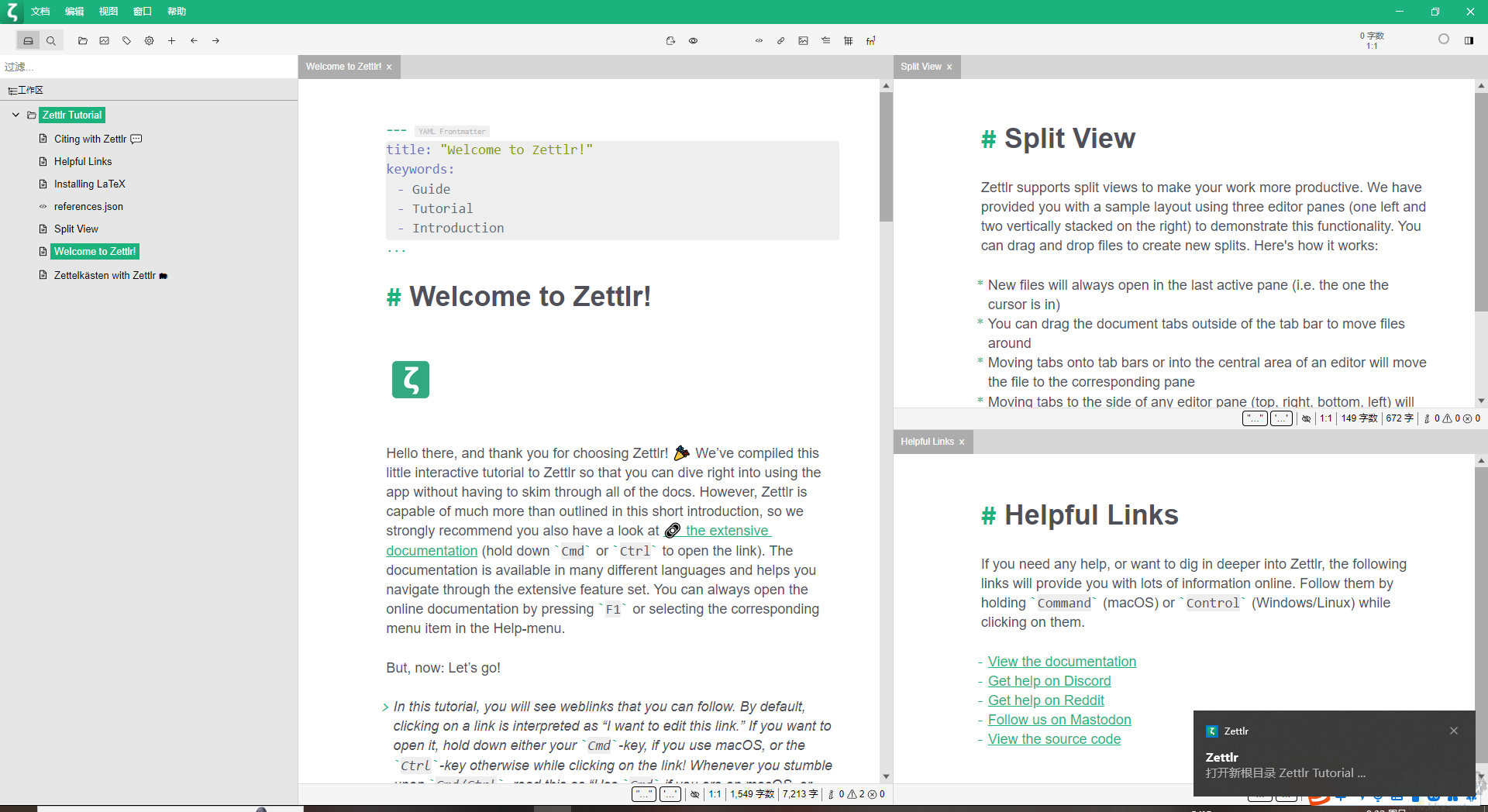The height and width of the screenshot is (812, 1488).
Task: Toggle readability mode eye icon in toolbar
Action: (694, 41)
